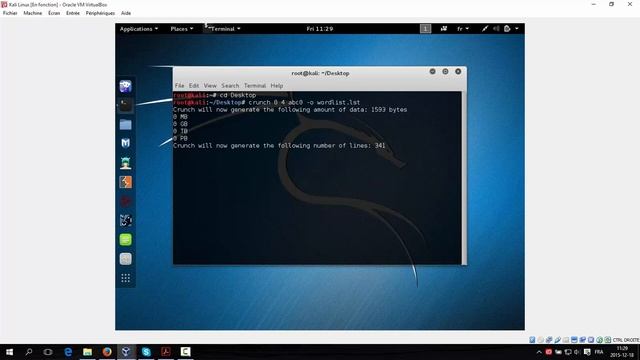
Task: Open the Files folder icon in the dock
Action: click(x=126, y=124)
